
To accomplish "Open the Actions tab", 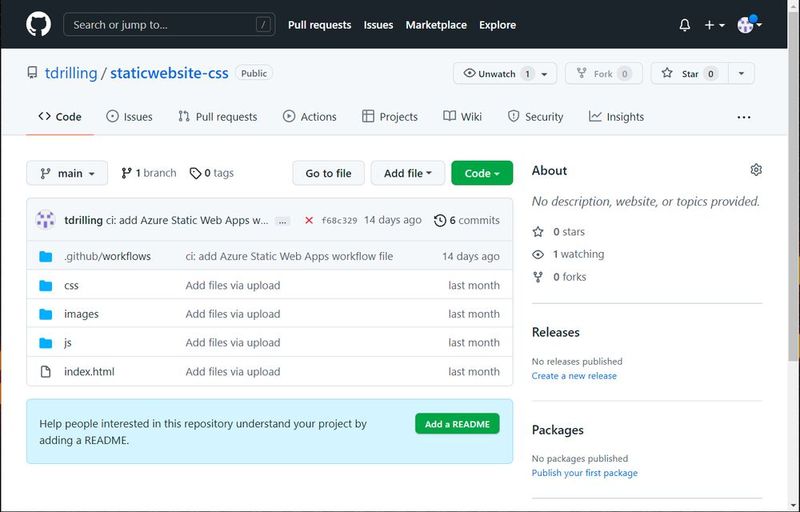I will pyautogui.click(x=310, y=117).
